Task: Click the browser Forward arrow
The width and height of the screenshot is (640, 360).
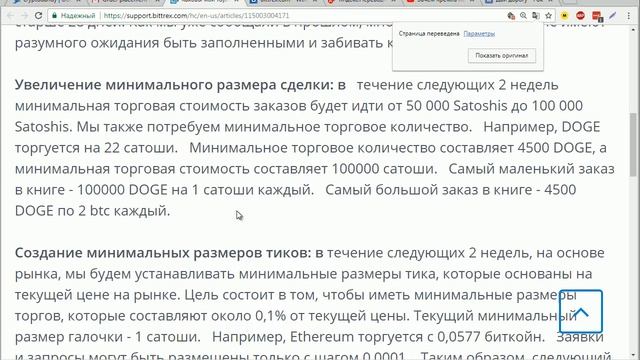Action: pyautogui.click(x=24, y=16)
